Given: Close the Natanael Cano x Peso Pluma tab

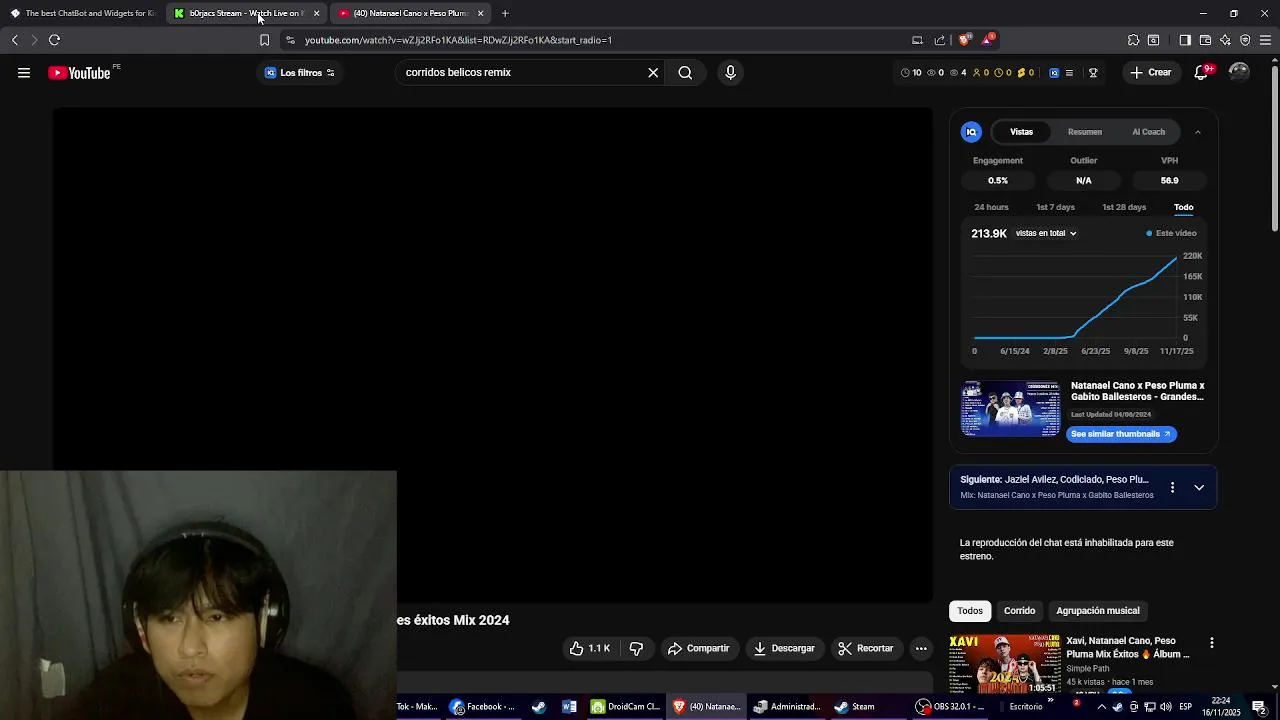Looking at the screenshot, I should tap(481, 13).
